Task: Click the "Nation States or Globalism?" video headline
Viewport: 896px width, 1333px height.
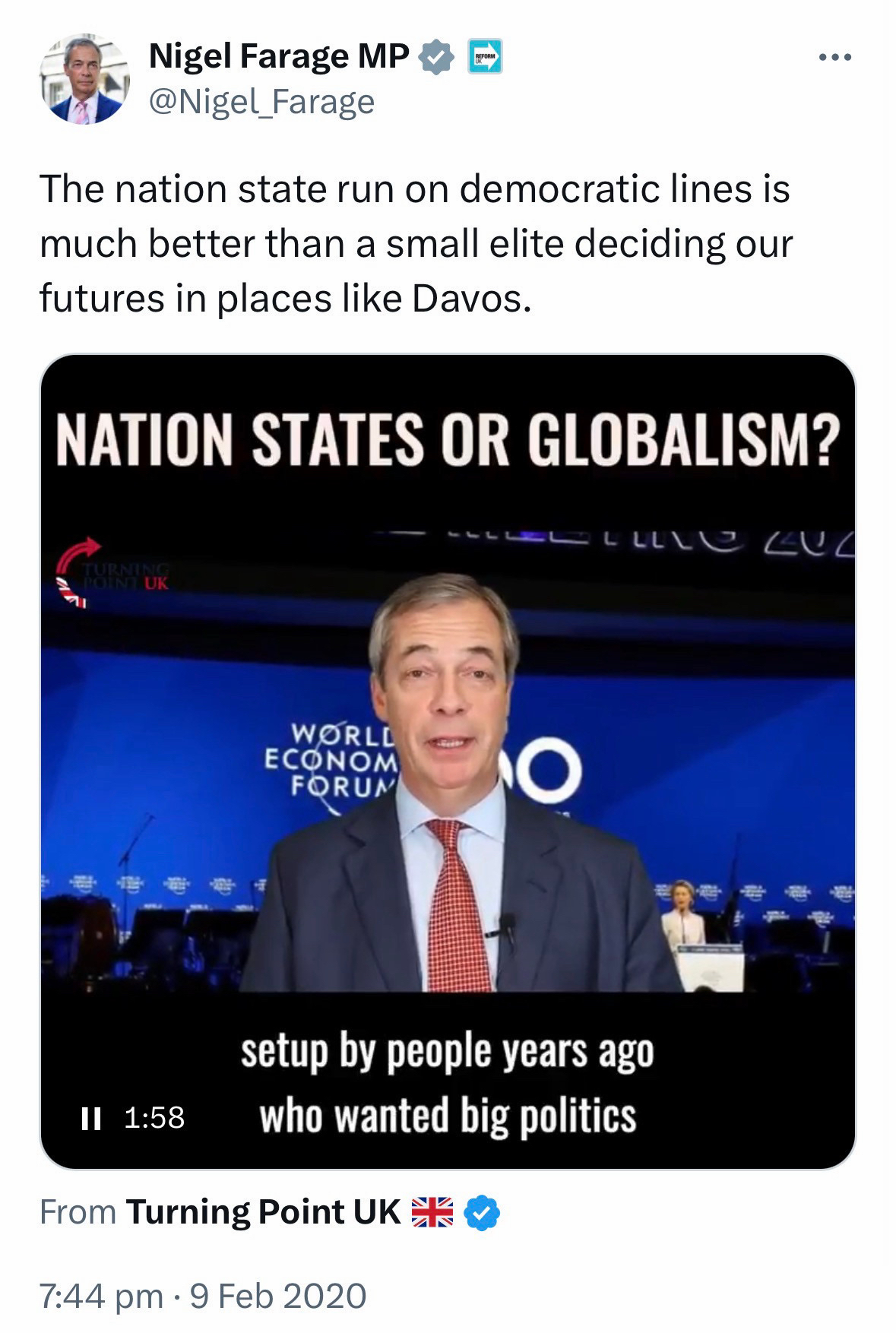Action: [x=448, y=440]
